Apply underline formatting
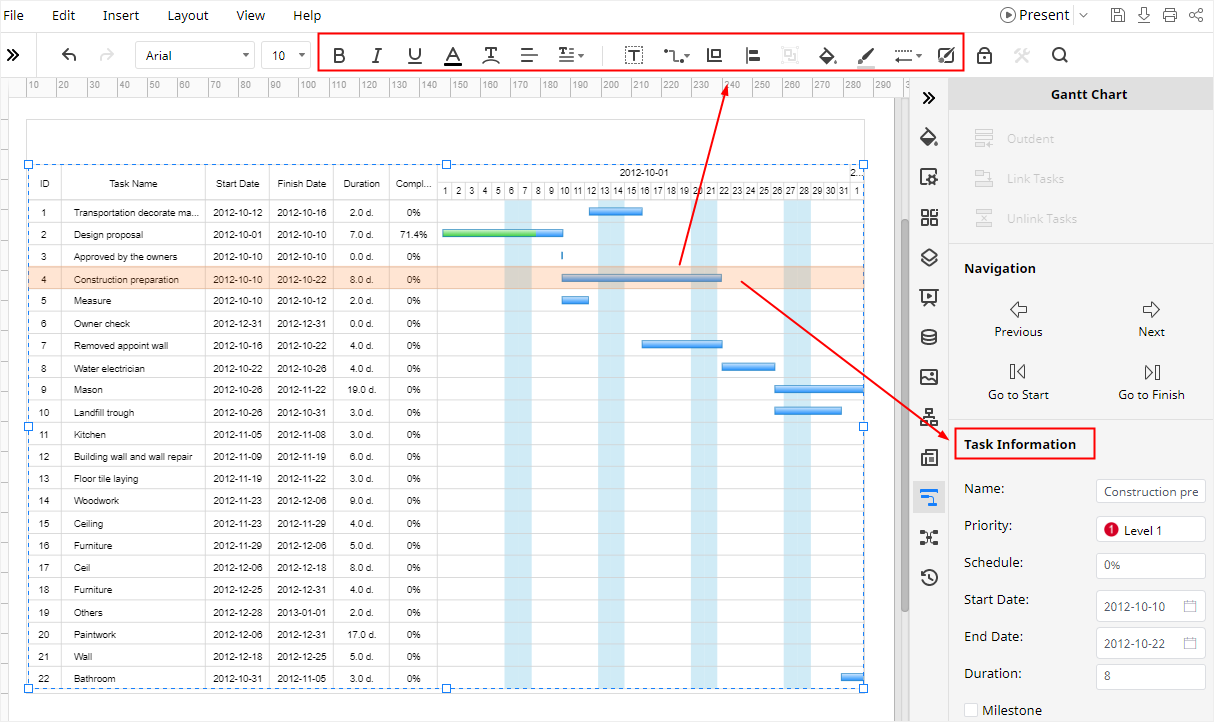 pos(415,56)
